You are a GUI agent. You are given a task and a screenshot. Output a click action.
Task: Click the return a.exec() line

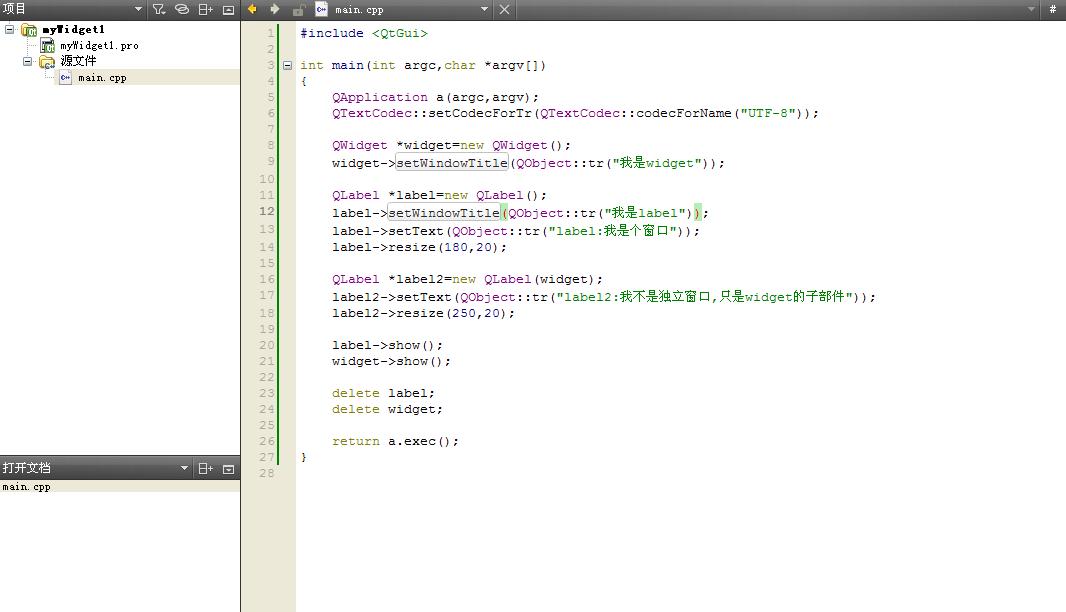(x=396, y=441)
